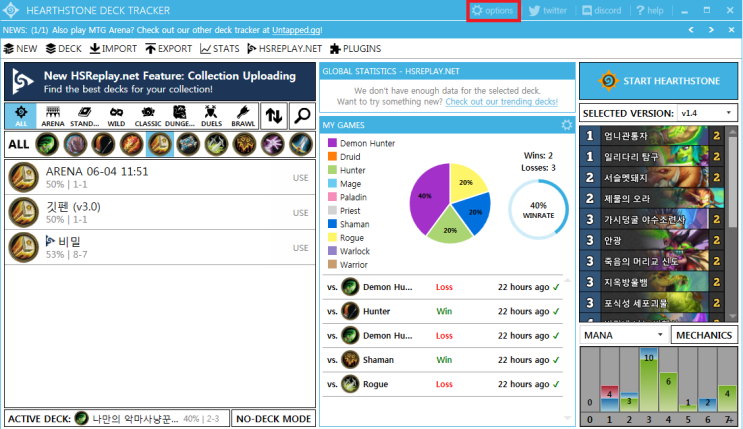Open the MANA chart type dropdown
Image resolution: width=743 pixels, height=429 pixels.
(x=624, y=335)
